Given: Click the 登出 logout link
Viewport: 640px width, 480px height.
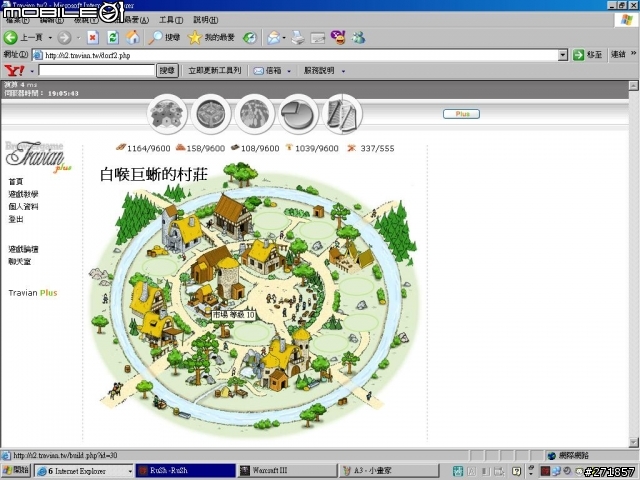Looking at the screenshot, I should coord(16,219).
